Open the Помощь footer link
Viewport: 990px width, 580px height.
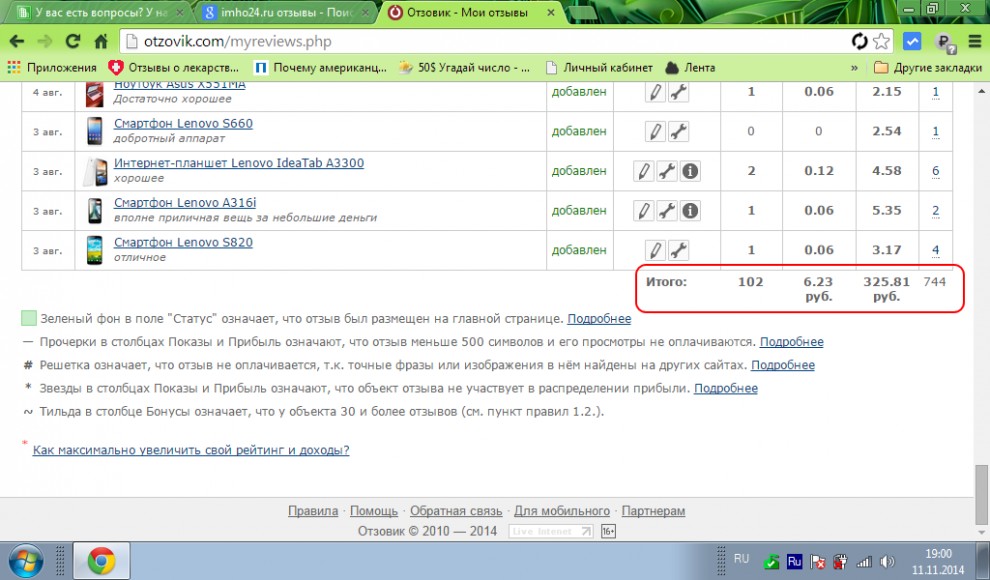[x=374, y=511]
